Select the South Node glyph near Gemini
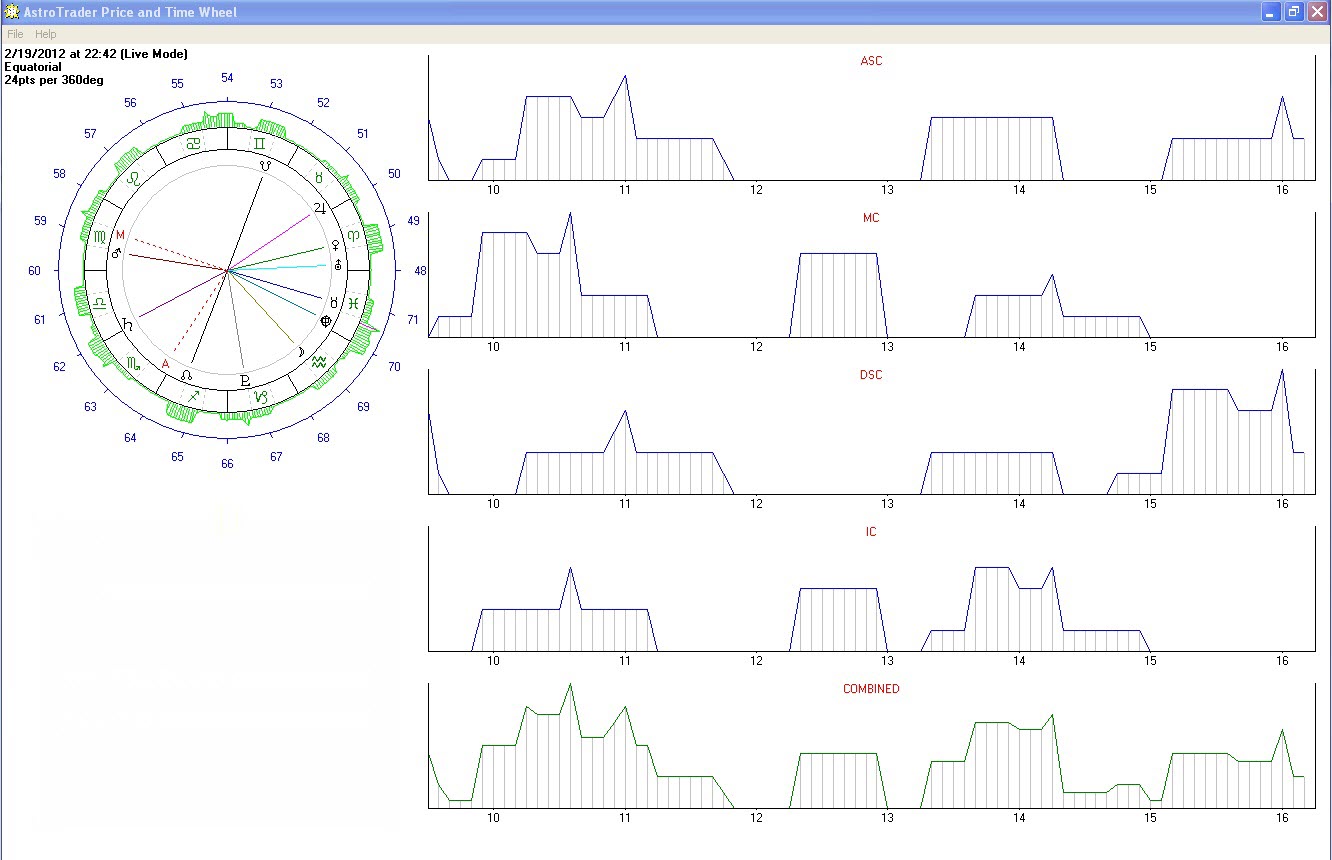Viewport: 1332px width, 860px height. (x=265, y=164)
